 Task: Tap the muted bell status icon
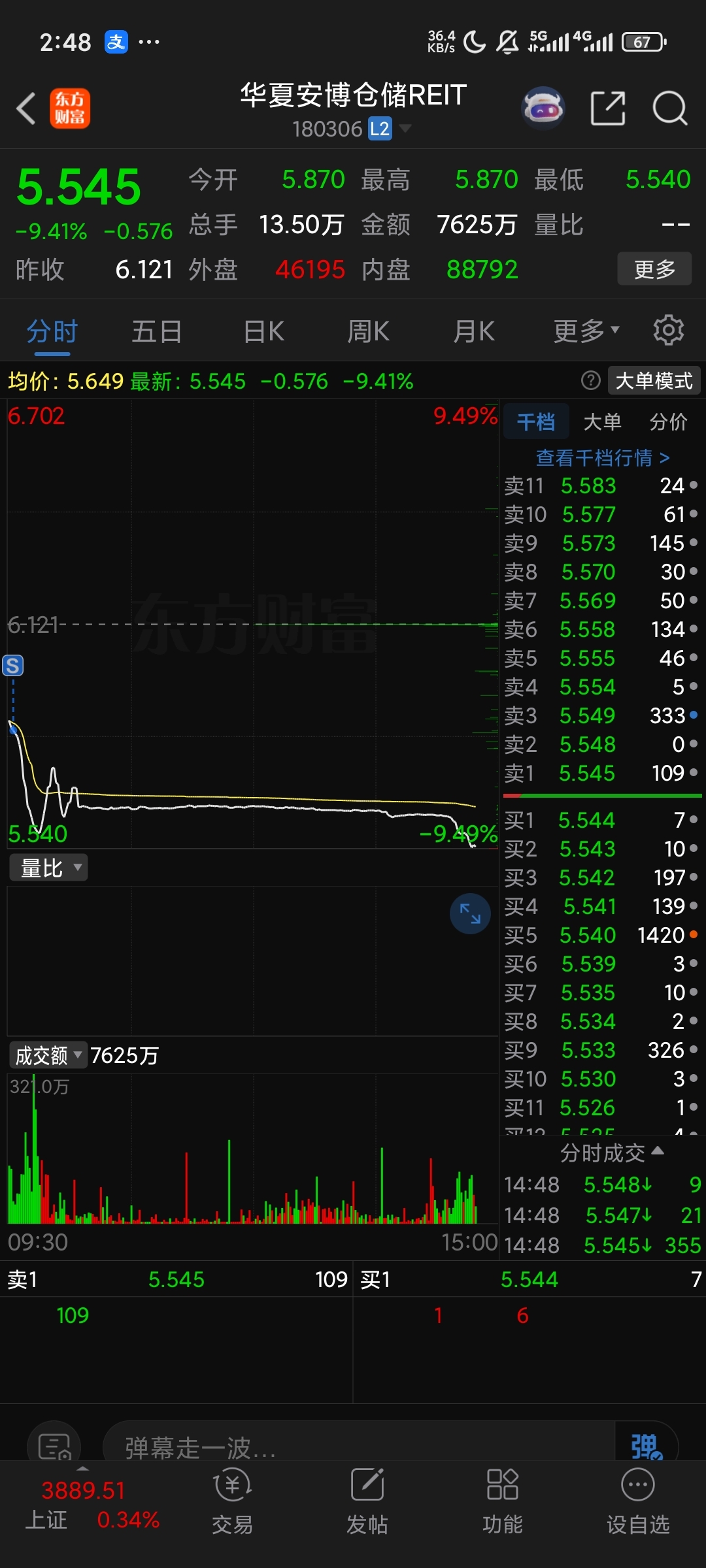507,42
